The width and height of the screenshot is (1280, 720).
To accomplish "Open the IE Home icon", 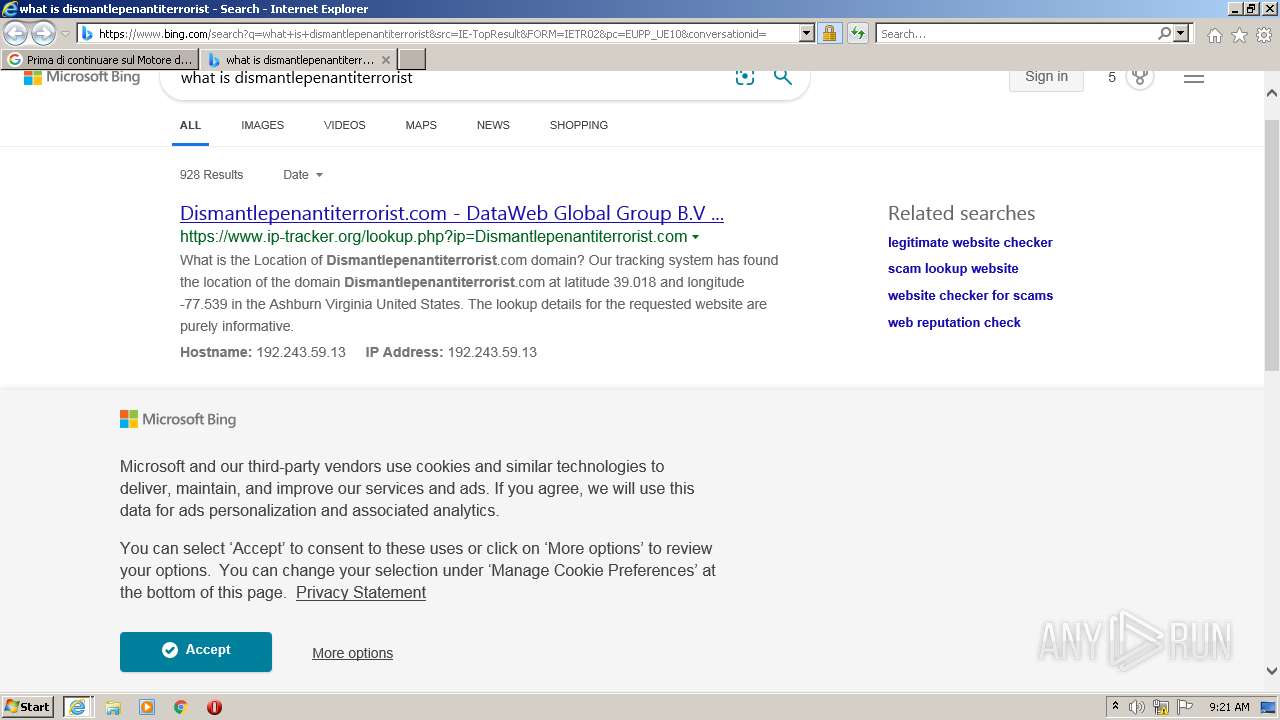I will 1214,35.
